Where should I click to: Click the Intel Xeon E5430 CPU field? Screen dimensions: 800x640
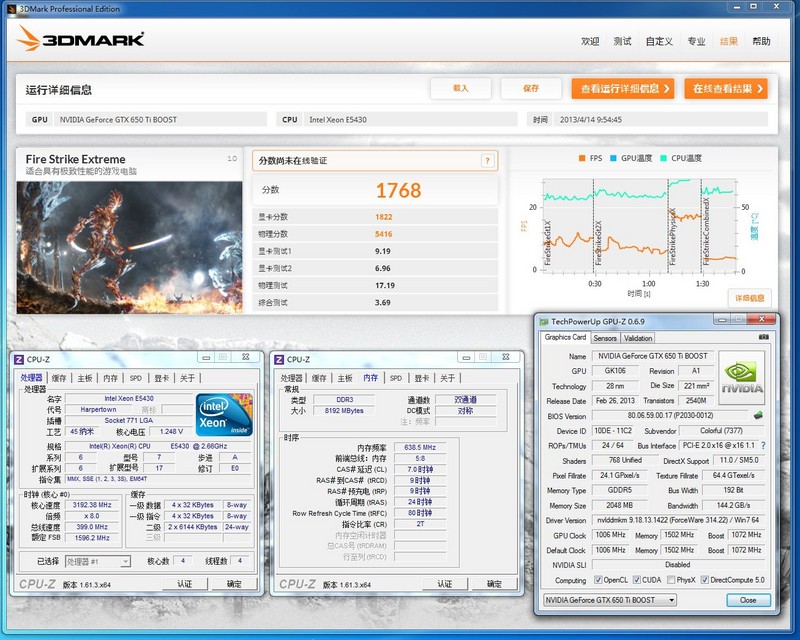[410, 119]
